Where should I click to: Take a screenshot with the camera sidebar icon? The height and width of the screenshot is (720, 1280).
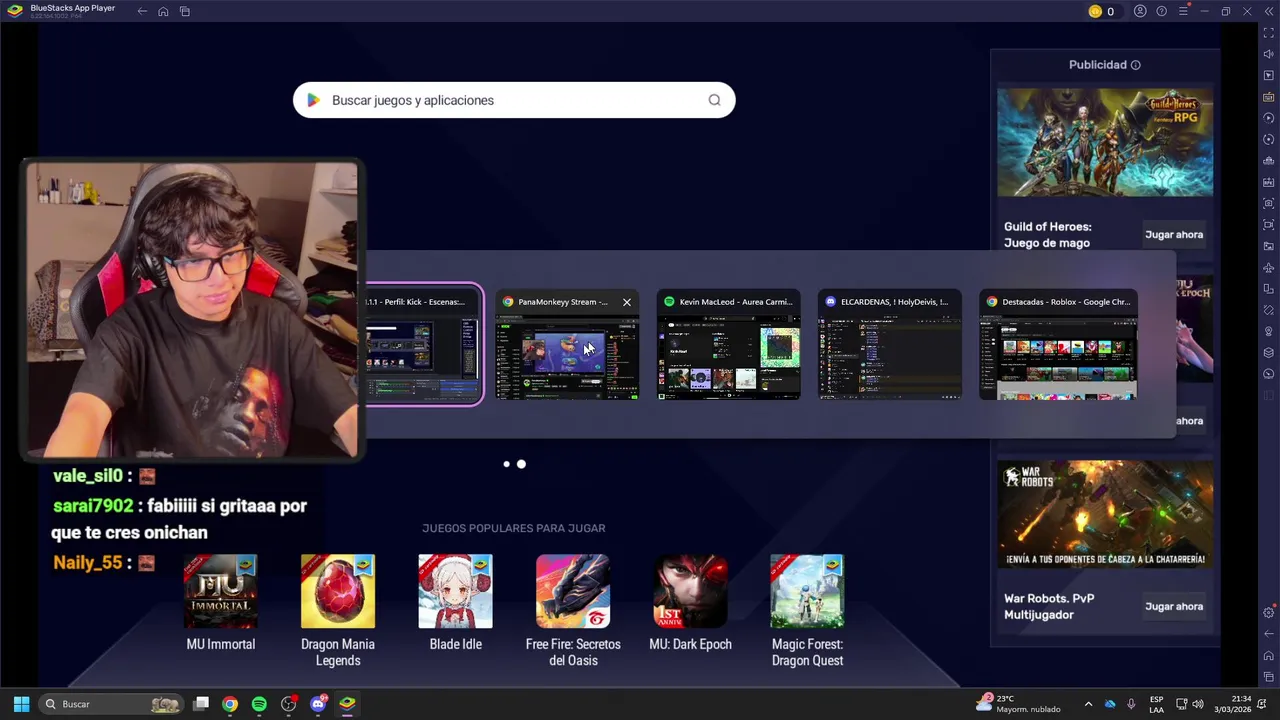pos(1269,203)
